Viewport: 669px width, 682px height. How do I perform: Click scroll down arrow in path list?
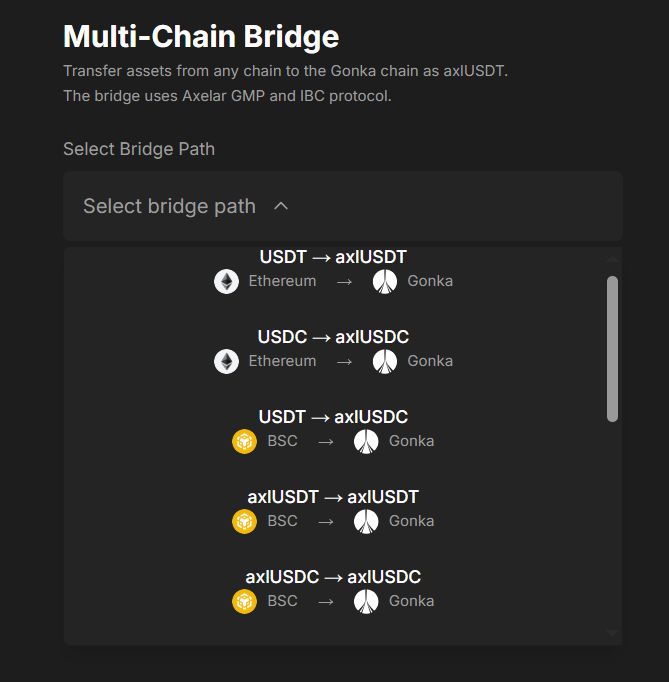pos(612,633)
